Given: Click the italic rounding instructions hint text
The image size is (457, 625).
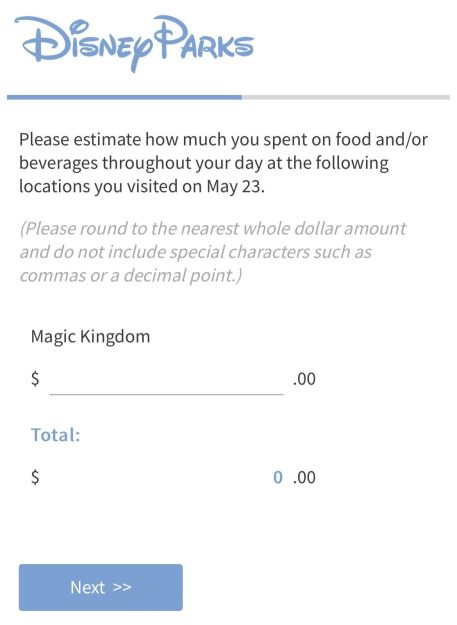Looking at the screenshot, I should (213, 252).
